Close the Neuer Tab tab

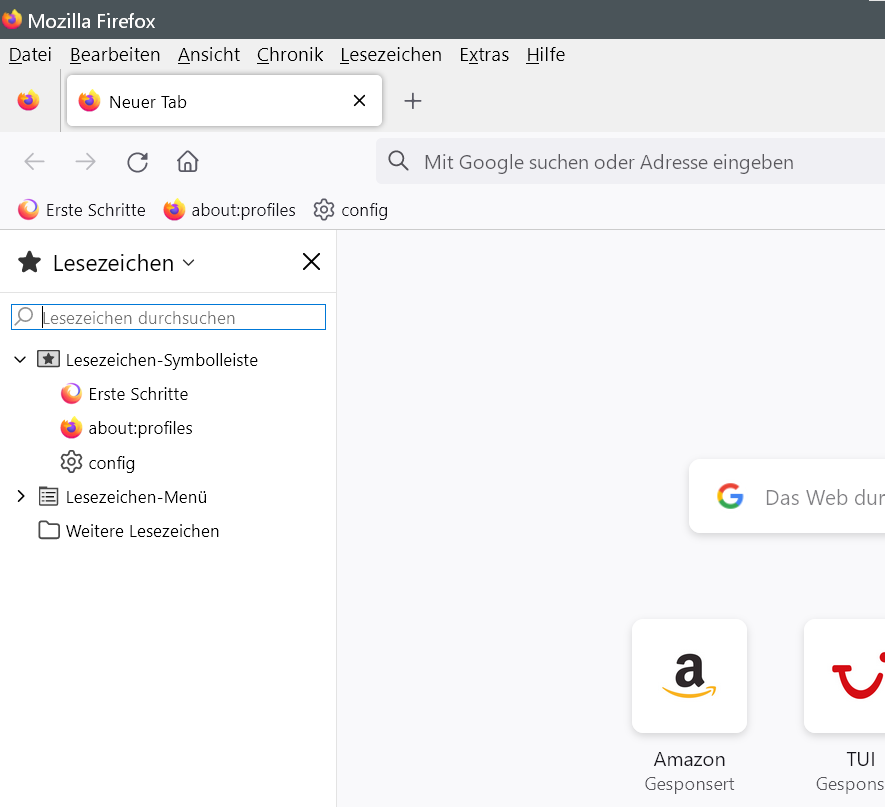(x=360, y=101)
